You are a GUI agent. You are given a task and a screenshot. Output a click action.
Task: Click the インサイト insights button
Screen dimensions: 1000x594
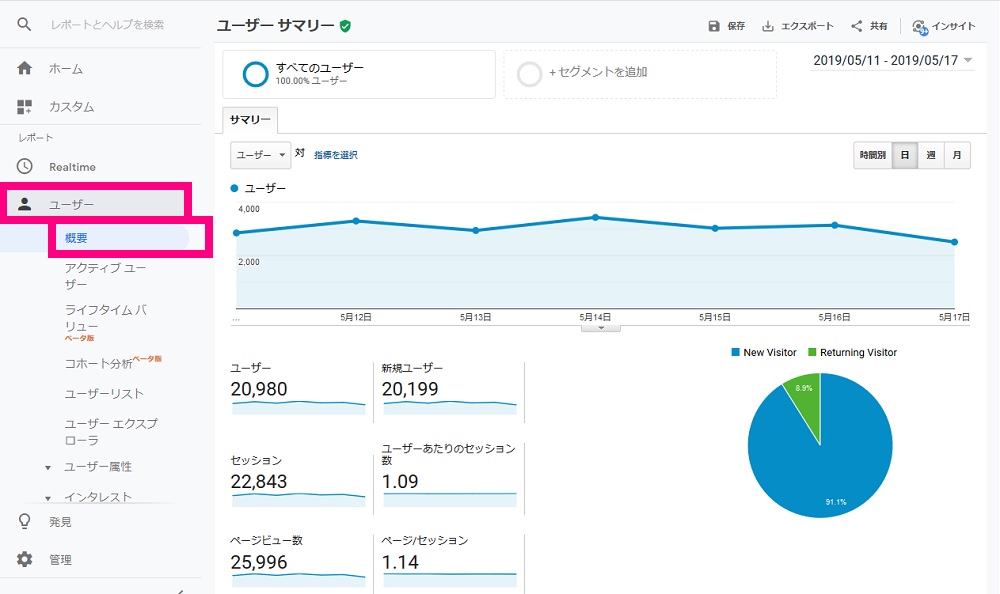pyautogui.click(x=944, y=26)
